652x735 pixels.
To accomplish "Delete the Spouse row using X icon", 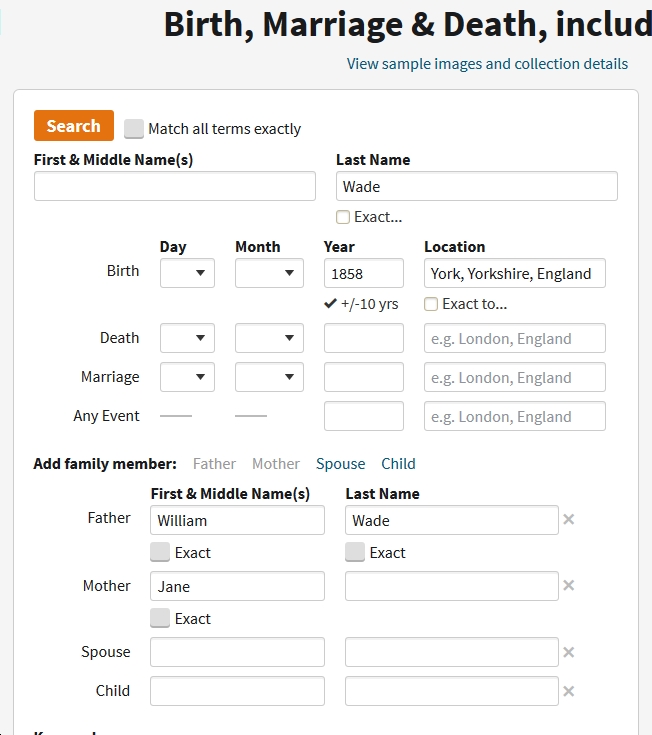I will click(x=569, y=652).
